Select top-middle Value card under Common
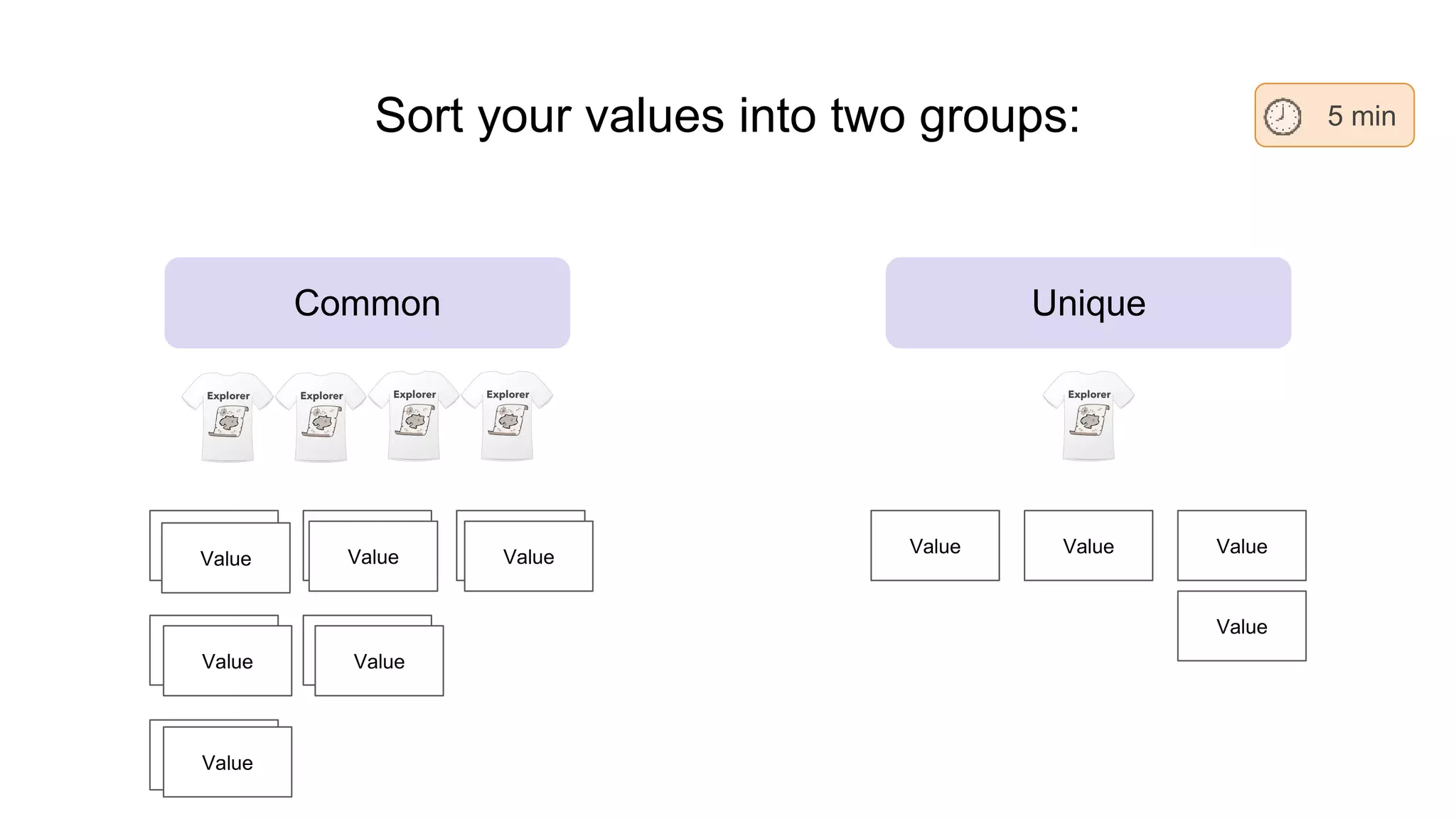1456x819 pixels. click(x=373, y=557)
